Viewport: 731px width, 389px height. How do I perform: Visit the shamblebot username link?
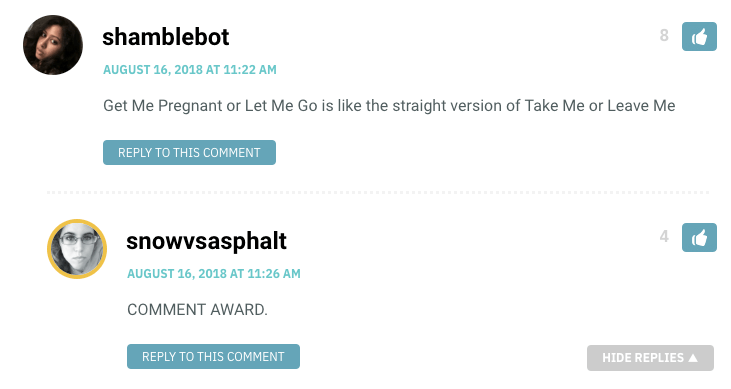pos(166,37)
